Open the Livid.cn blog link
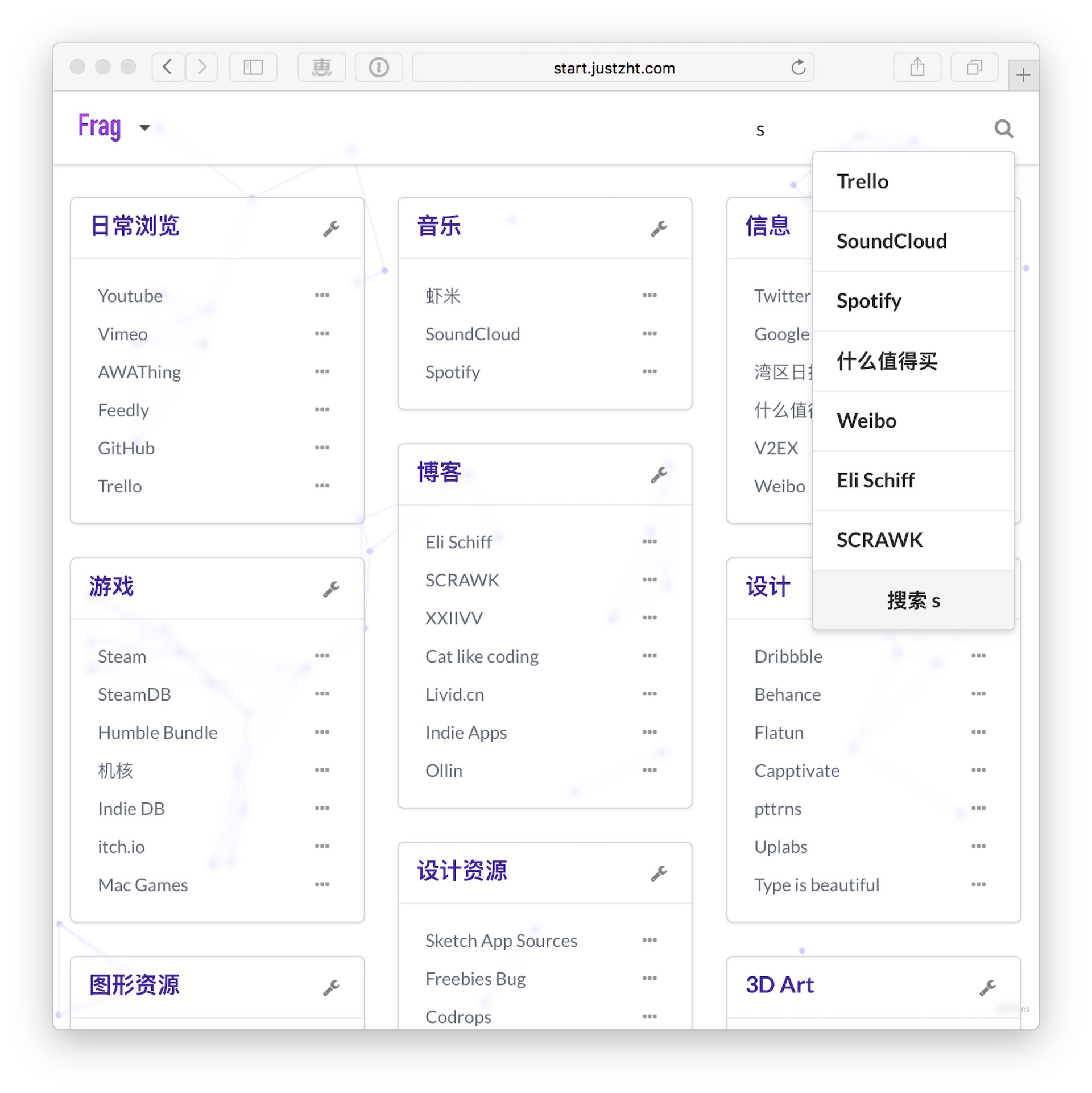Screen dimensions: 1092x1093 tap(455, 694)
